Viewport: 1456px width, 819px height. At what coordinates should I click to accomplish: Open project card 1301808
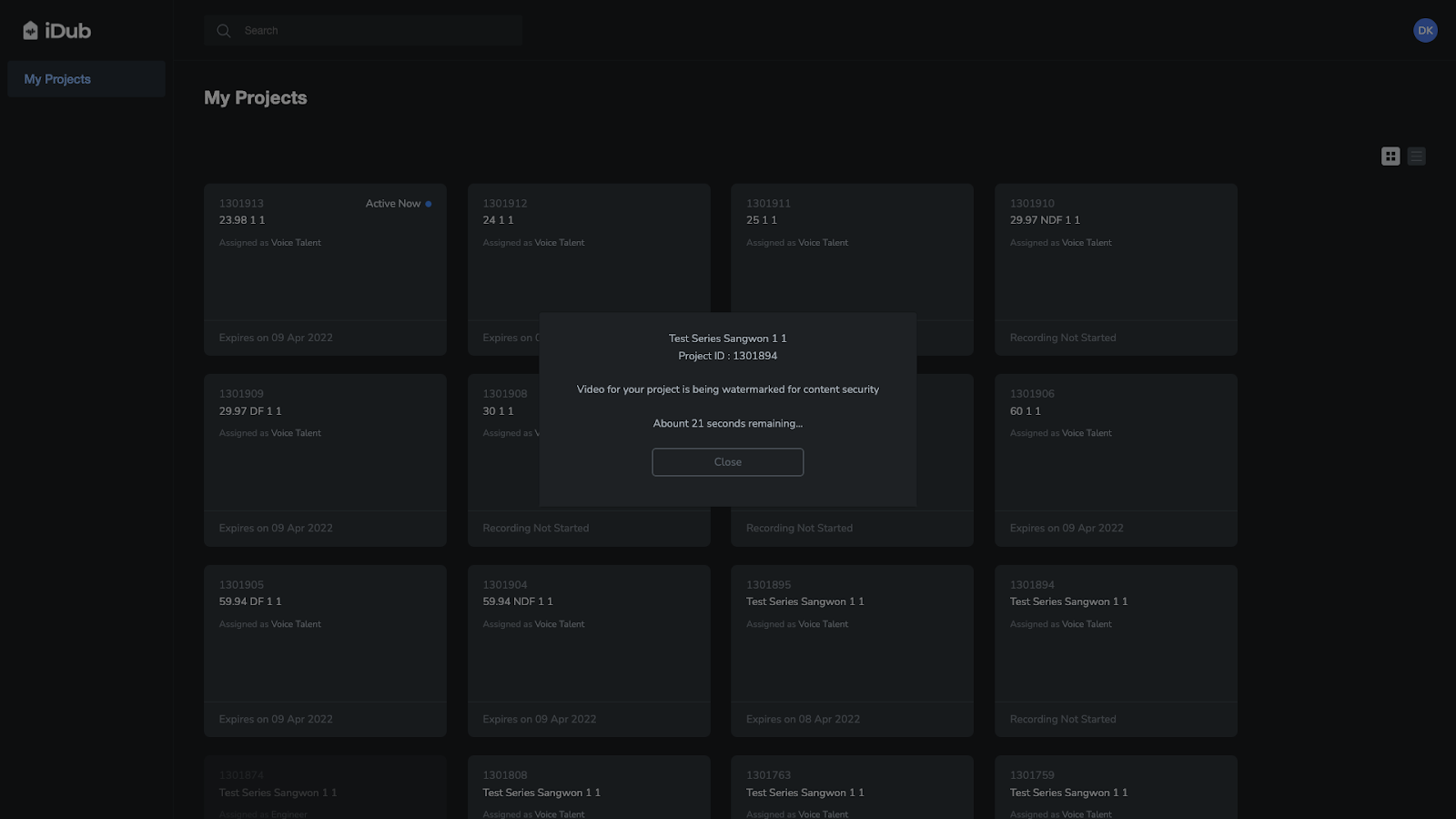(x=589, y=787)
